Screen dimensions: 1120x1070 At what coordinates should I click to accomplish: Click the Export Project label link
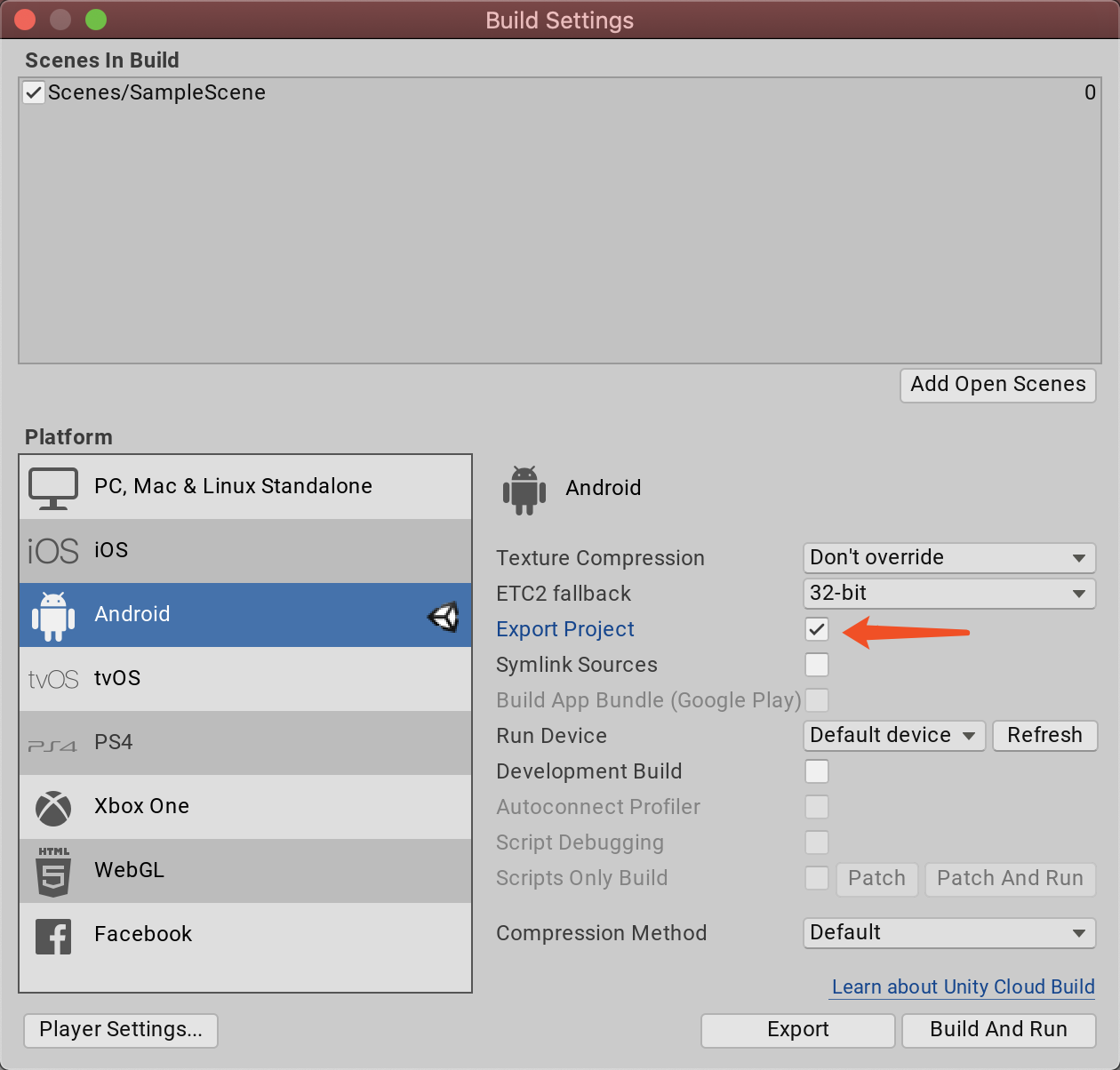pyautogui.click(x=565, y=629)
